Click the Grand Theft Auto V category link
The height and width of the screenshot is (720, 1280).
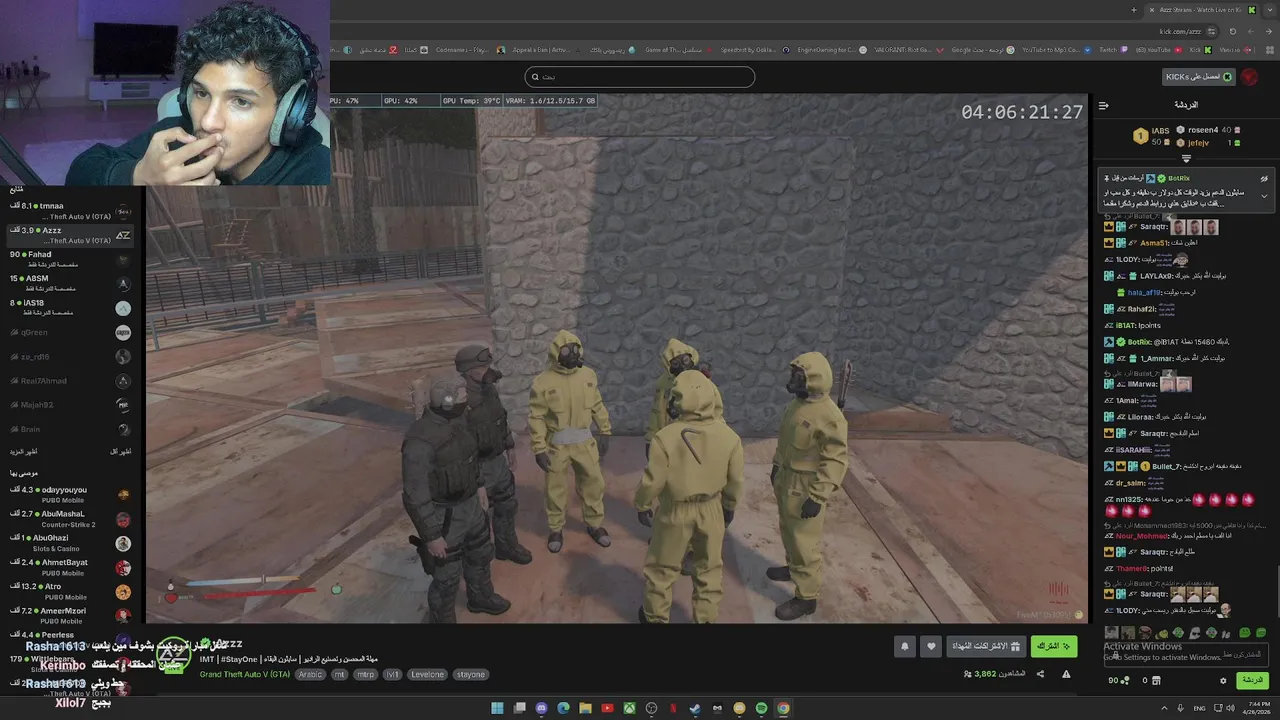point(245,674)
